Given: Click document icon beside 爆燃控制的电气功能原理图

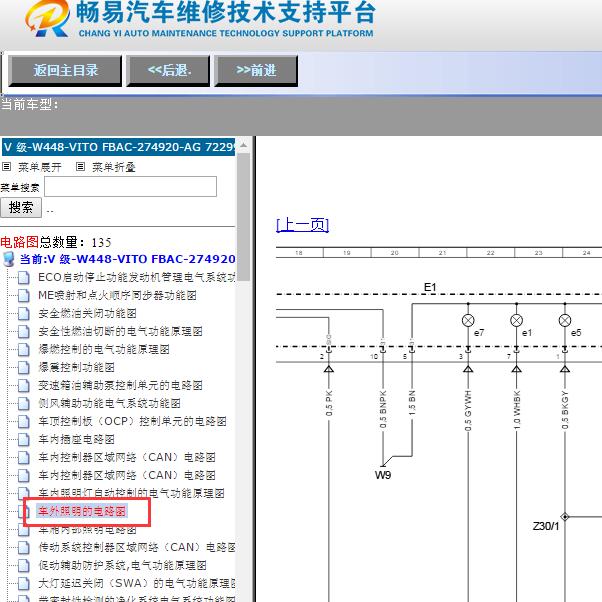Looking at the screenshot, I should click(x=23, y=349).
